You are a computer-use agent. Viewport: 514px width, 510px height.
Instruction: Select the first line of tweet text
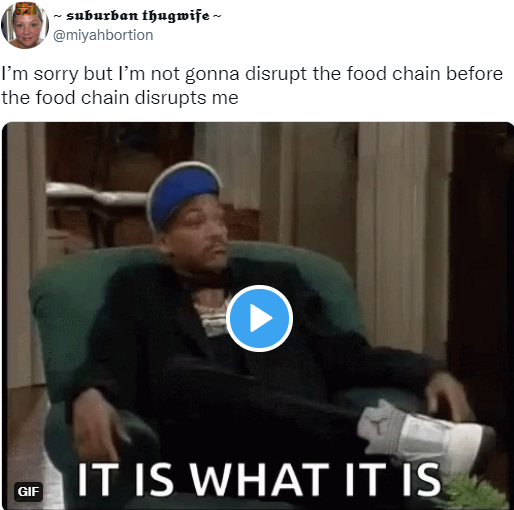(x=252, y=74)
